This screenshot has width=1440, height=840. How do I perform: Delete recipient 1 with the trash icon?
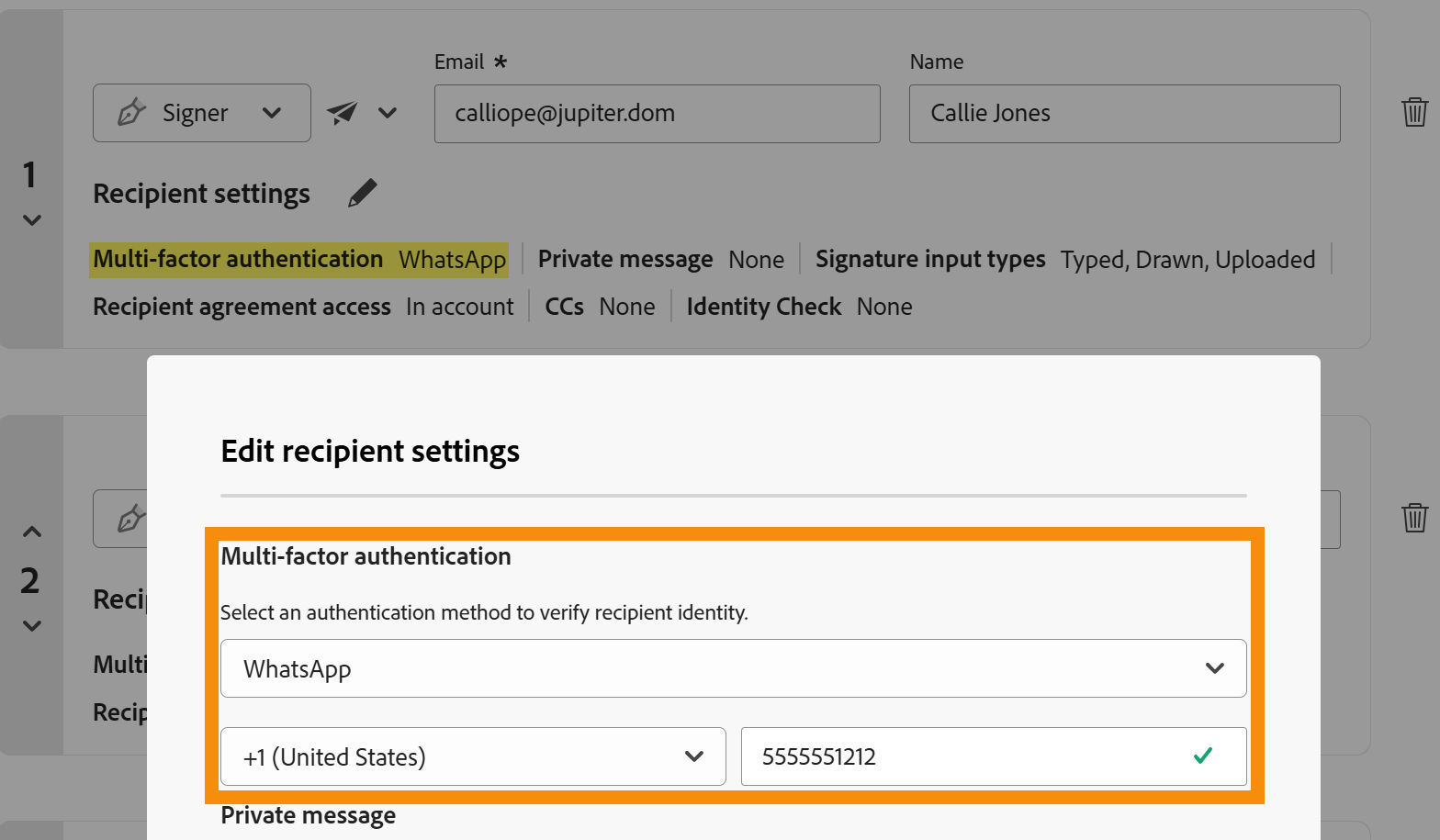1414,112
